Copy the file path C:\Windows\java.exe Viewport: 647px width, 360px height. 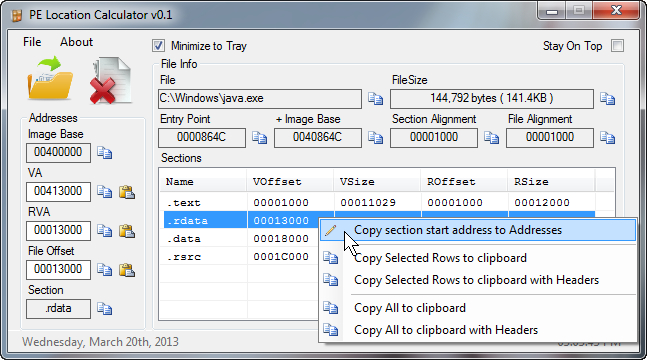(x=375, y=99)
